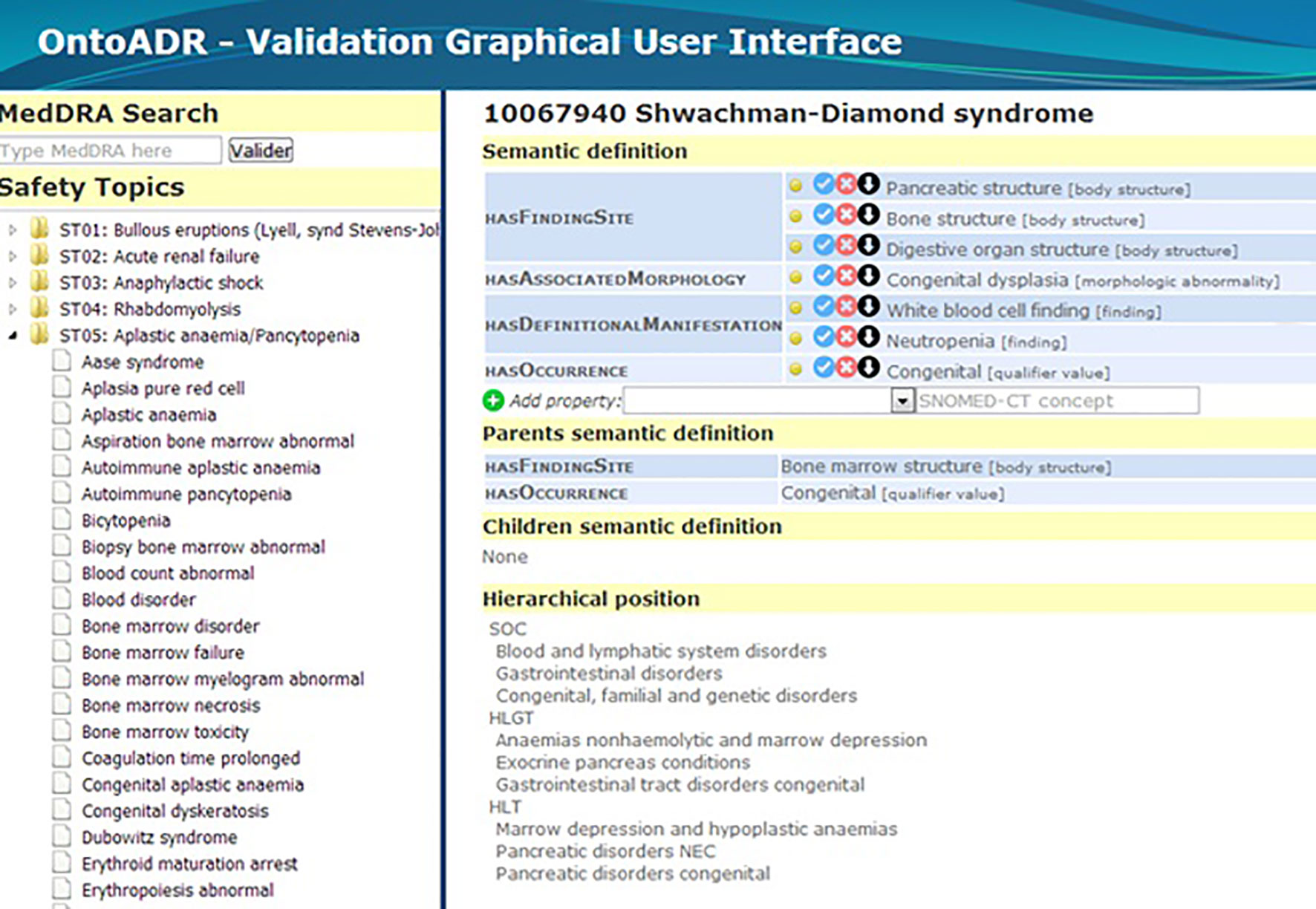
Task: Click the Valider button
Action: tap(261, 150)
